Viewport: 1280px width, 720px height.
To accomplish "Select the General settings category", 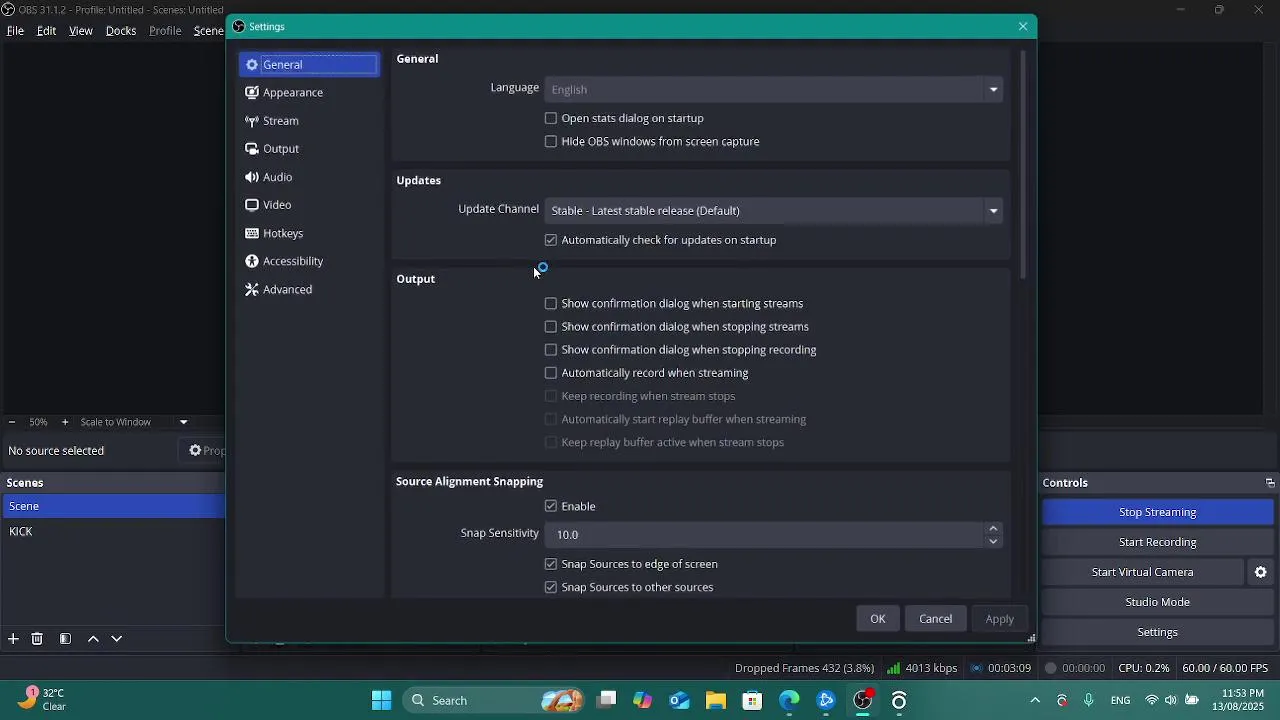I will tap(309, 64).
